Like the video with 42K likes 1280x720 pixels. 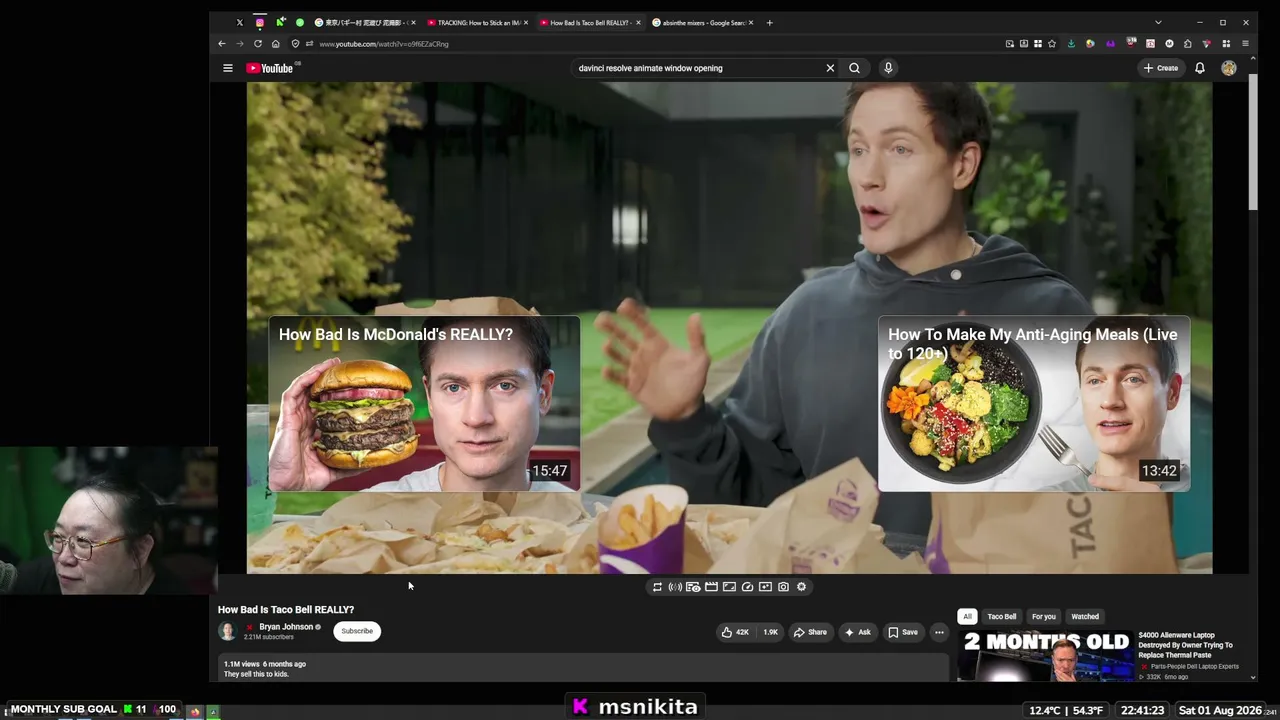pyautogui.click(x=736, y=632)
